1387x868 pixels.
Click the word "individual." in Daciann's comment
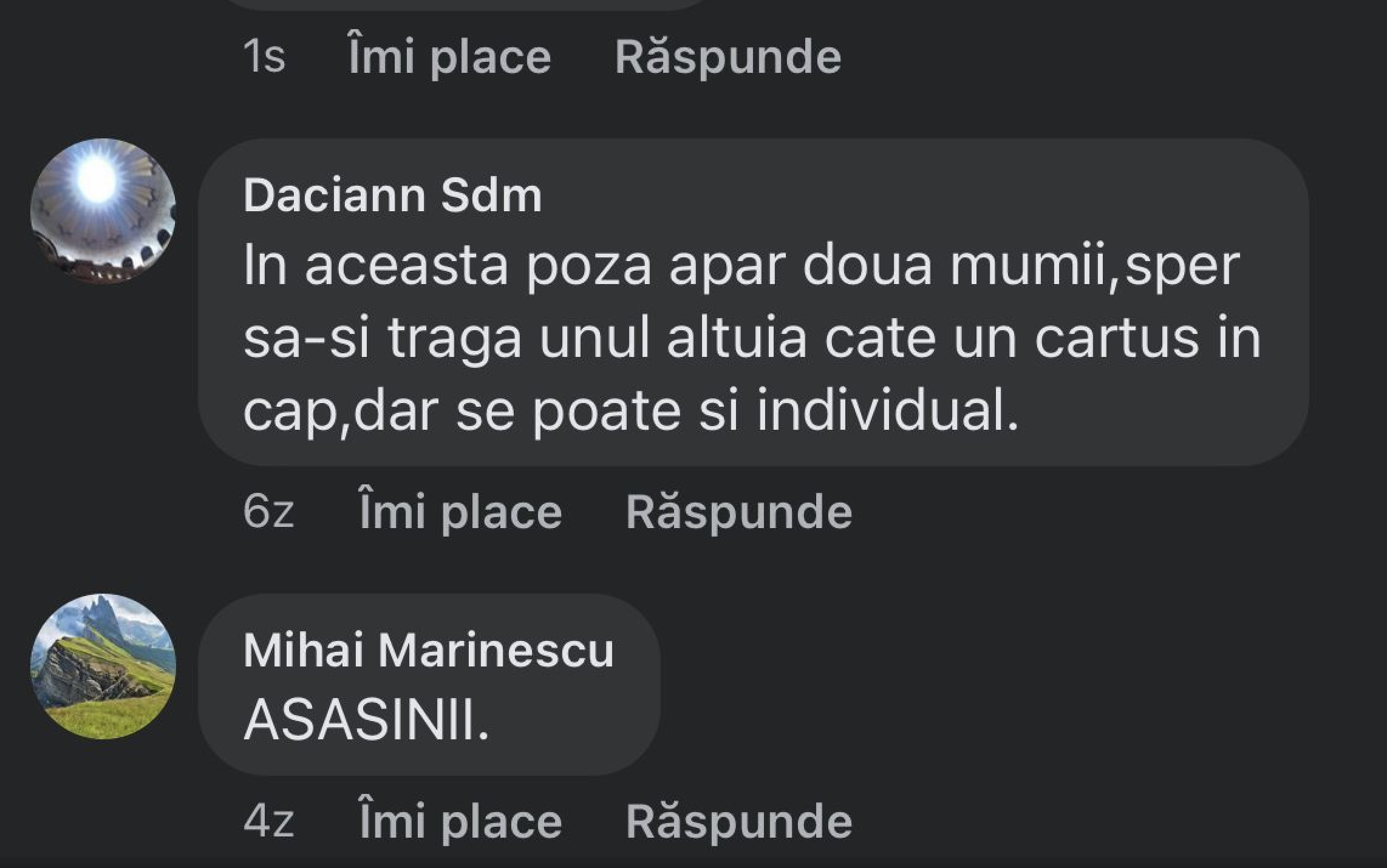click(887, 411)
